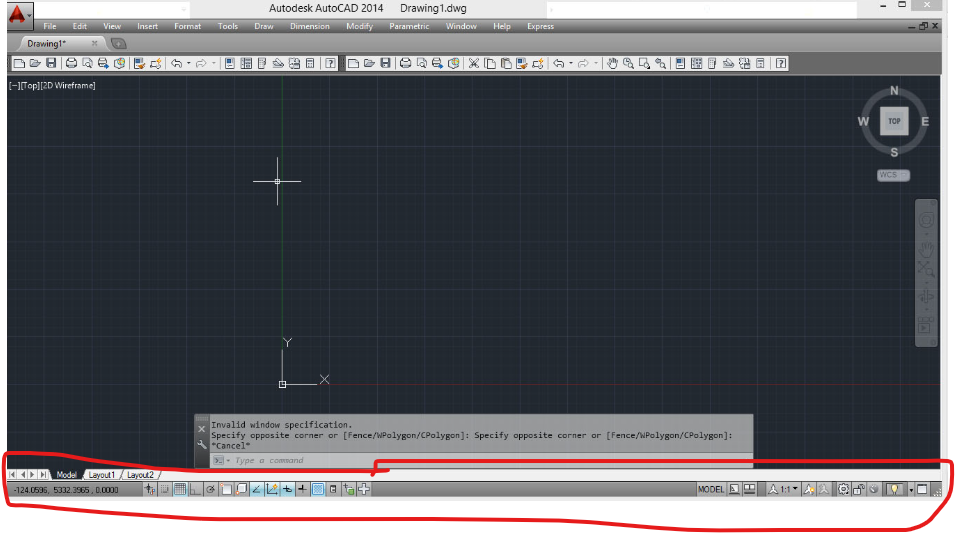Open WCS dropdown under ViewCube
Viewport: 955px width, 534px height.
904,175
